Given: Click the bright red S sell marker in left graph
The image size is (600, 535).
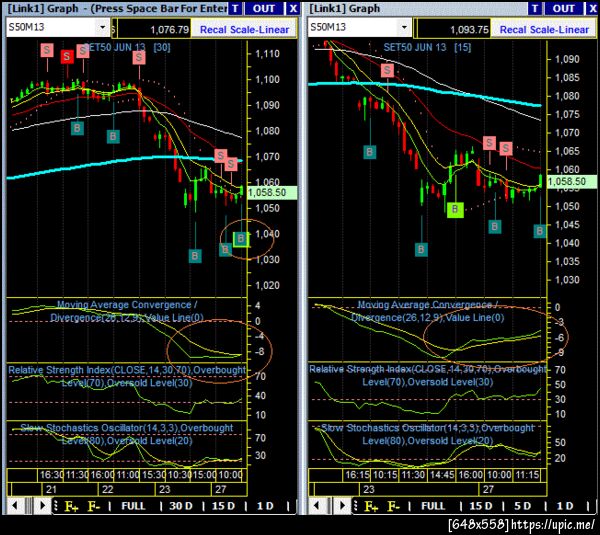Looking at the screenshot, I should [67, 57].
